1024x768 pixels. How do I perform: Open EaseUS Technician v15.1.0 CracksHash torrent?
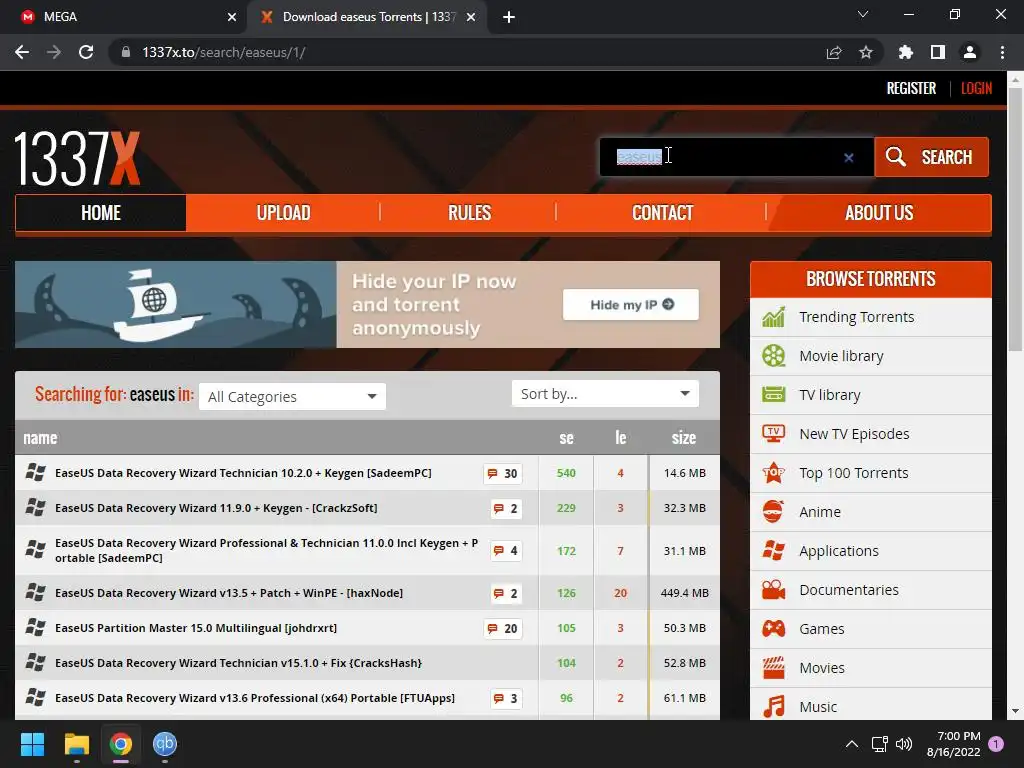point(238,663)
